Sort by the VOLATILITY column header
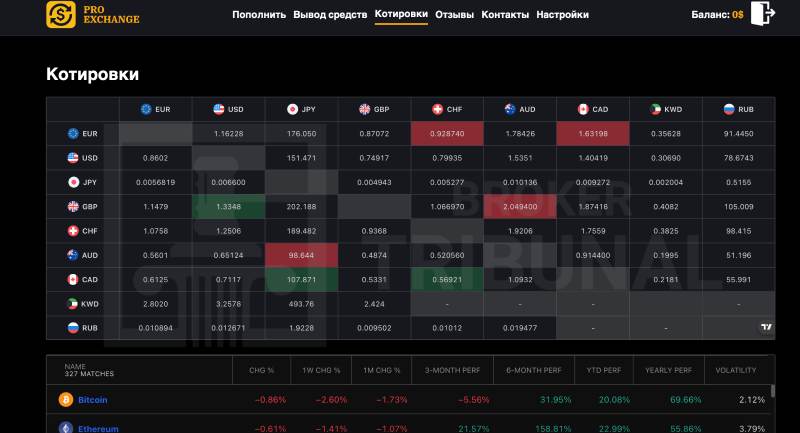 [x=735, y=370]
